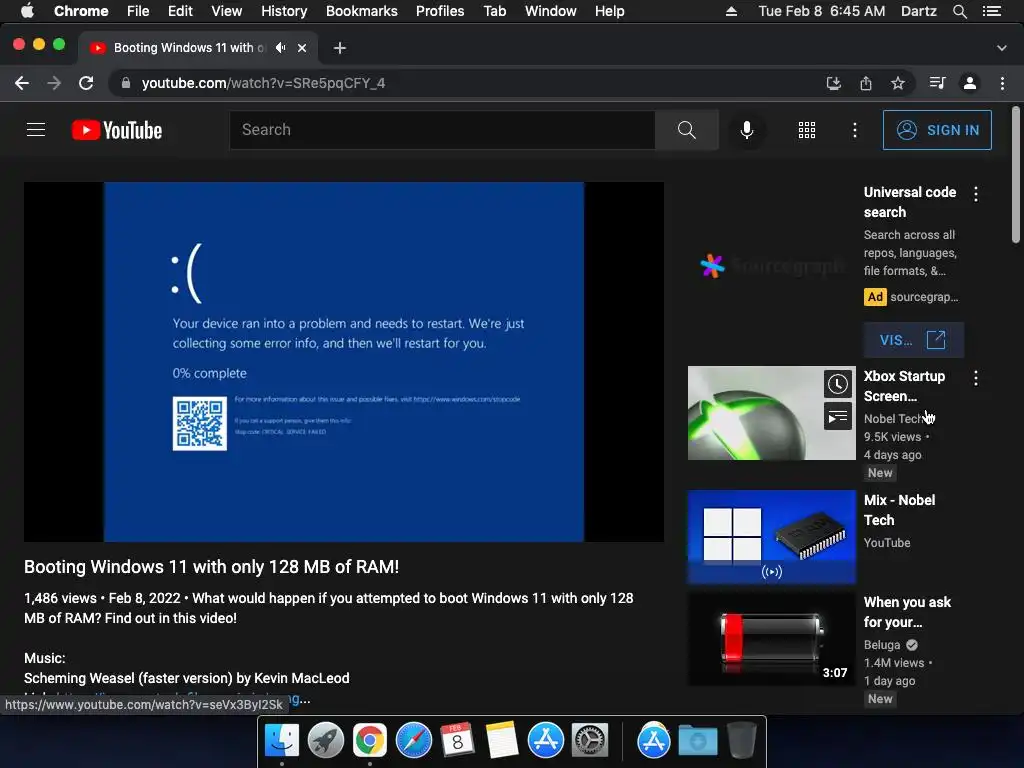Viewport: 1024px width, 768px height.
Task: Go back with the browser arrow
Action: [22, 83]
